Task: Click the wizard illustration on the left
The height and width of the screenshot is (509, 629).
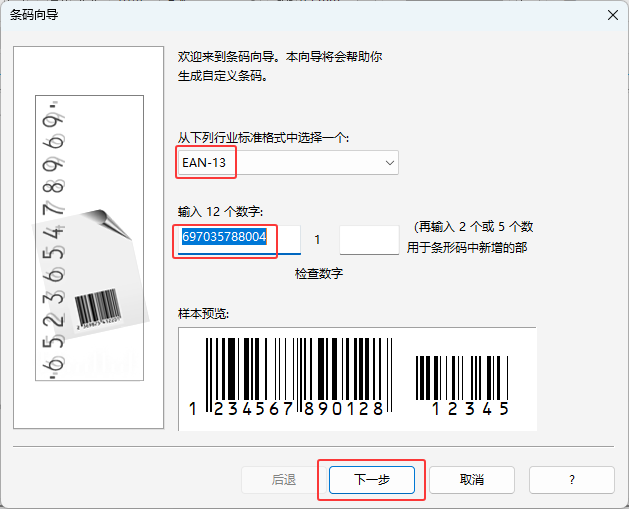Action: (89, 237)
